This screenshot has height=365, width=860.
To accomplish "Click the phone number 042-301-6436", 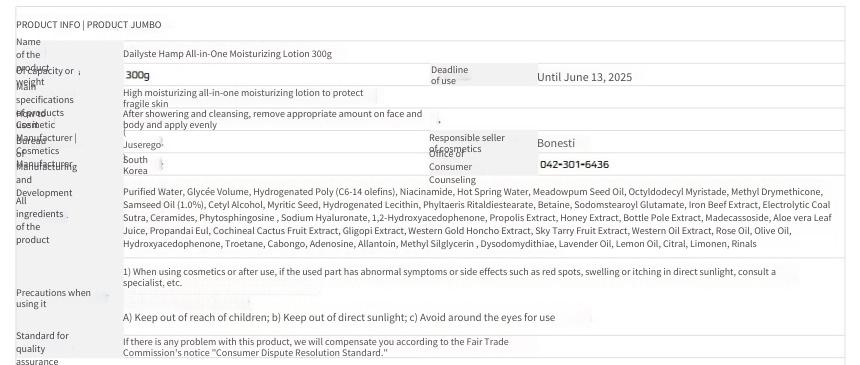I will (x=574, y=165).
